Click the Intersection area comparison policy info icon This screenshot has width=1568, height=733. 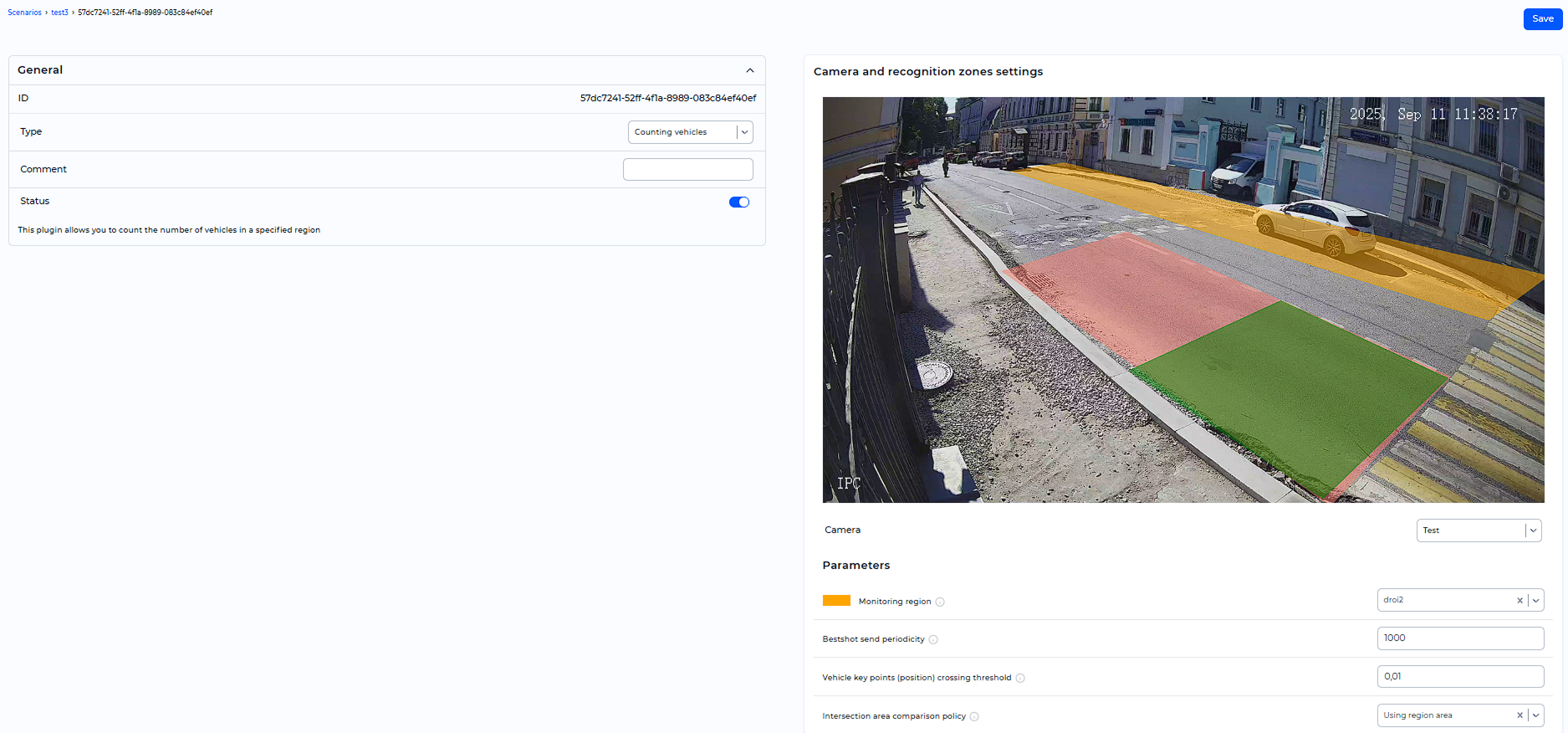(x=974, y=716)
